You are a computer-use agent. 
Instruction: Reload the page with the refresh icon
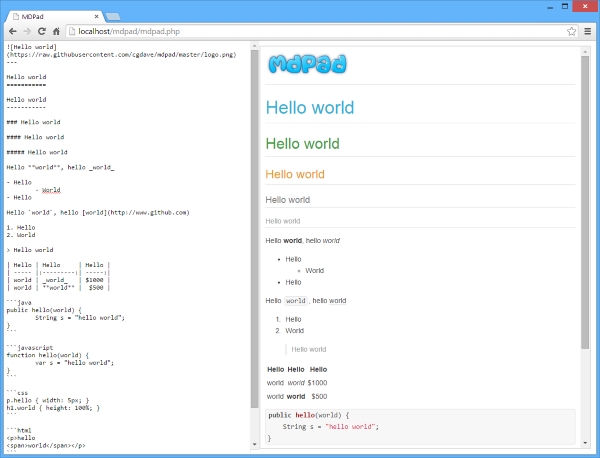pos(42,31)
